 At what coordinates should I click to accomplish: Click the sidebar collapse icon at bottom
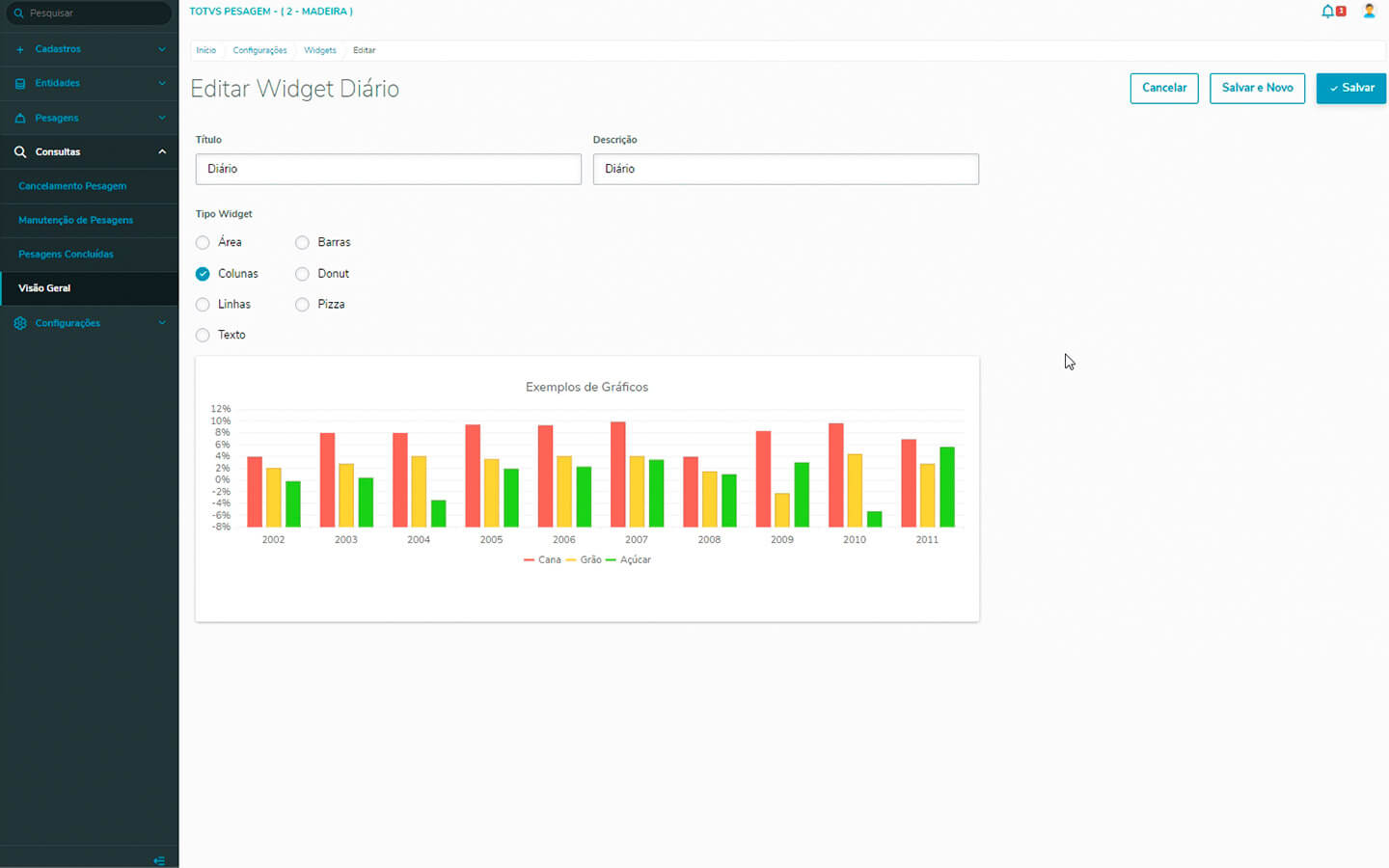(159, 860)
